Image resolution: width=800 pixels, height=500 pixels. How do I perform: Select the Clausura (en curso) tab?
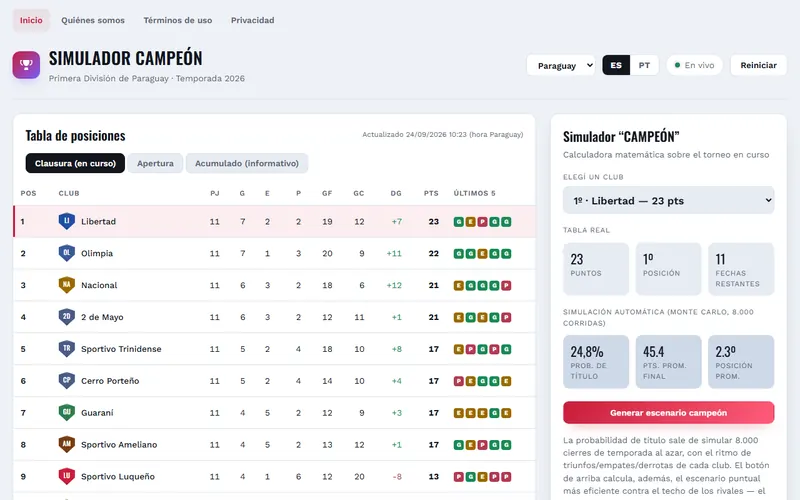tap(75, 163)
